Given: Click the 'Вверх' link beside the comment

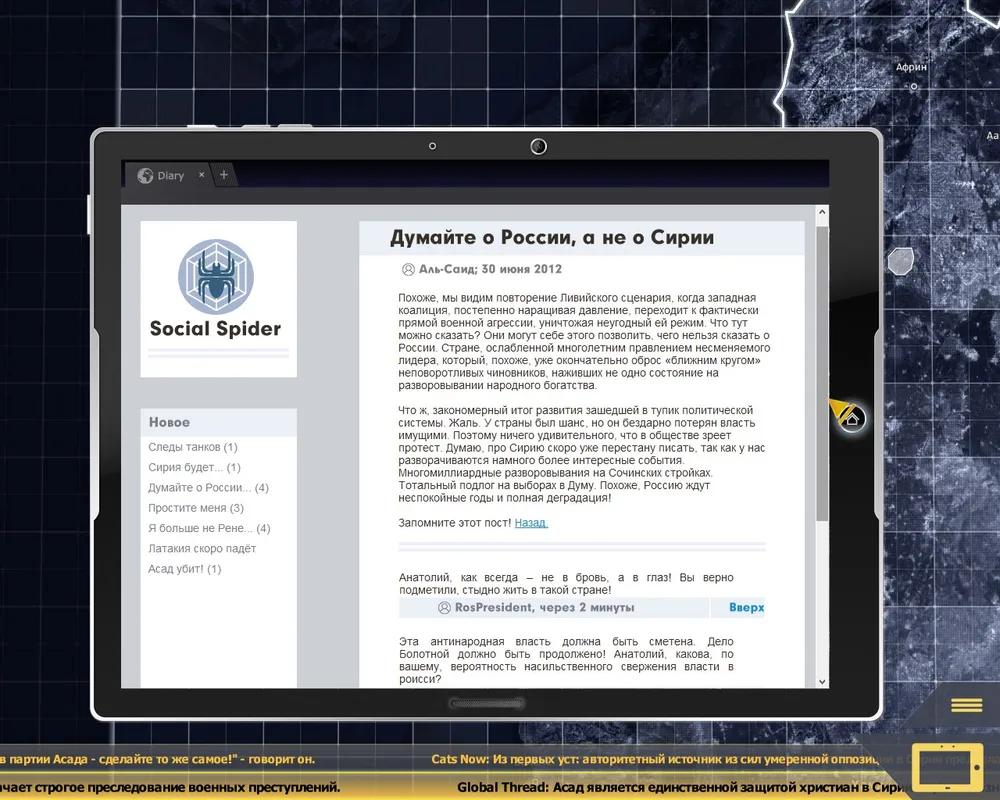Looking at the screenshot, I should (746, 608).
